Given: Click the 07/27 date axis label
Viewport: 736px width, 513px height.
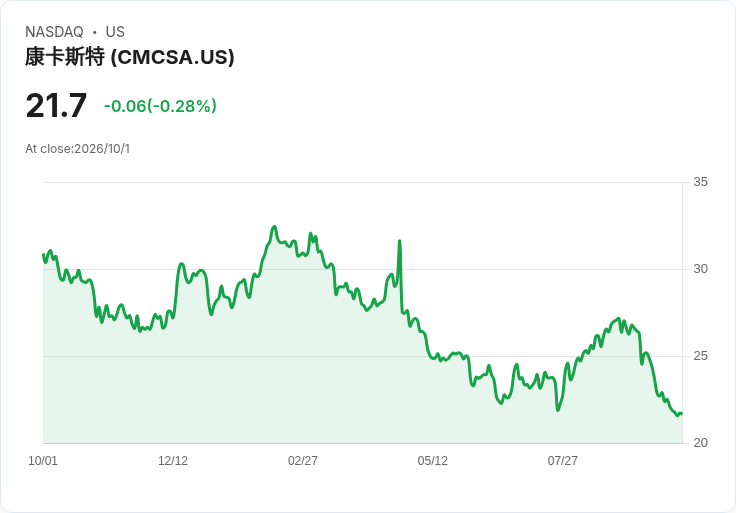Looking at the screenshot, I should 562,460.
